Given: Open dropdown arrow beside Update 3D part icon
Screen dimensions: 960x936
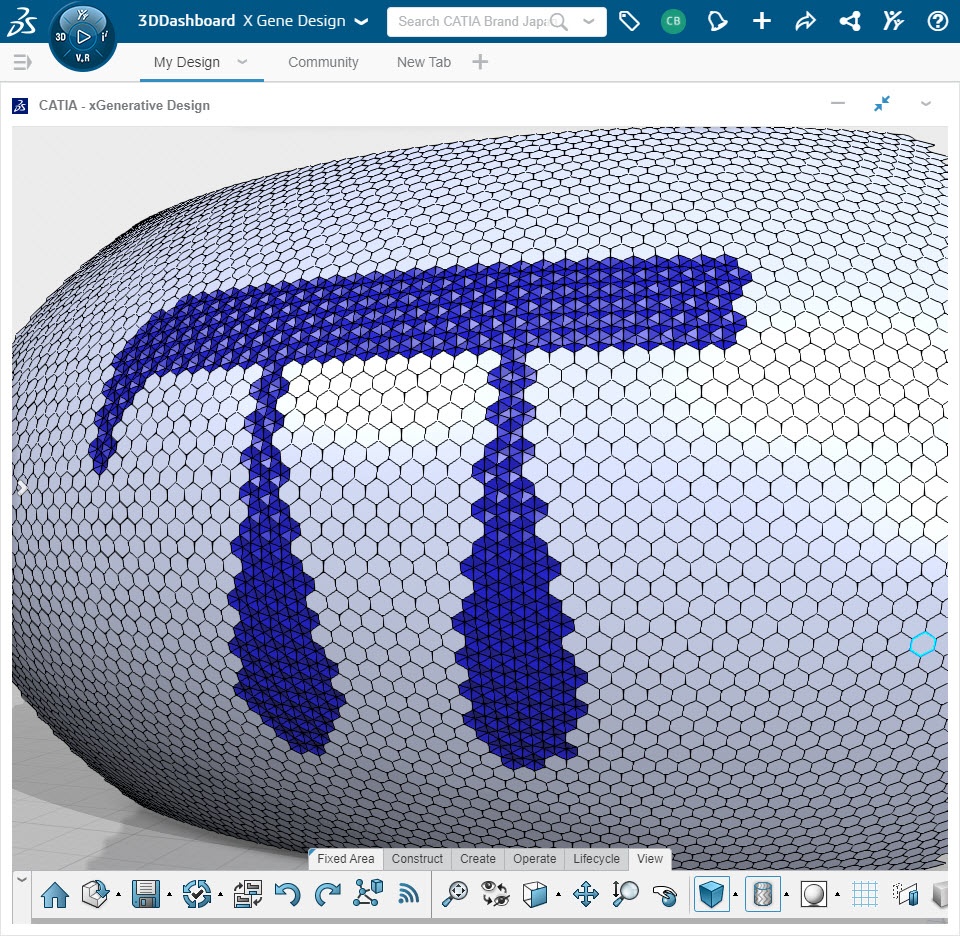Looking at the screenshot, I should [x=118, y=895].
